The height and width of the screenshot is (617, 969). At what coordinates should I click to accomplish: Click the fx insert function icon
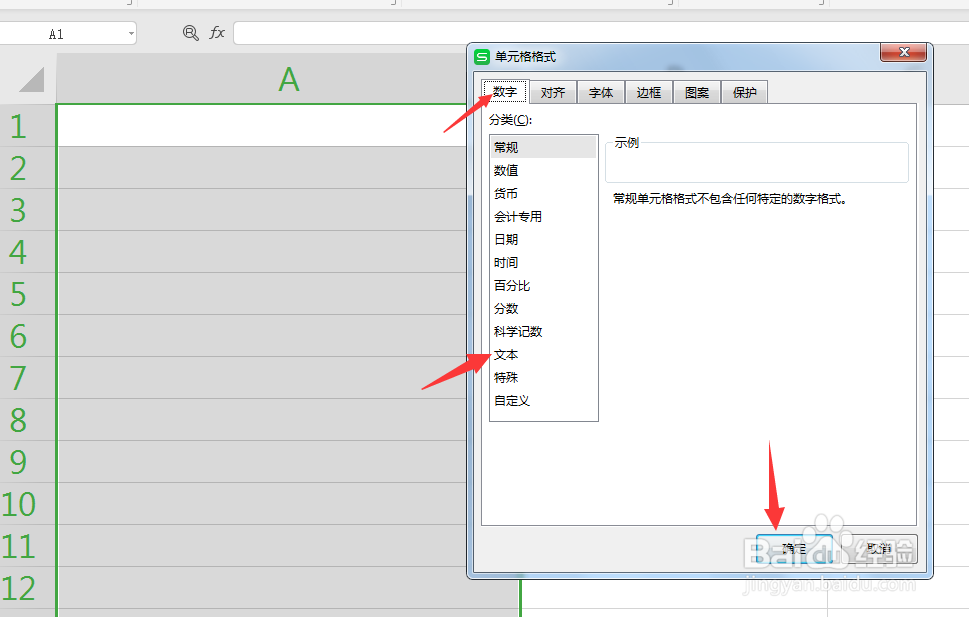tap(217, 33)
